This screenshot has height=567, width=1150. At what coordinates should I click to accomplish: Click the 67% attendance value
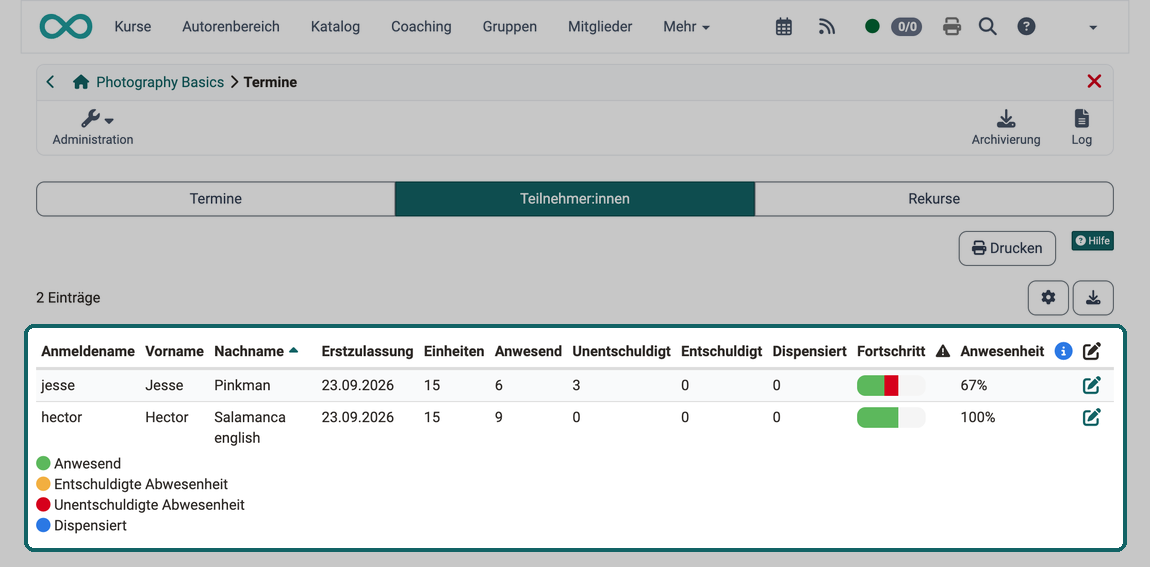[974, 385]
